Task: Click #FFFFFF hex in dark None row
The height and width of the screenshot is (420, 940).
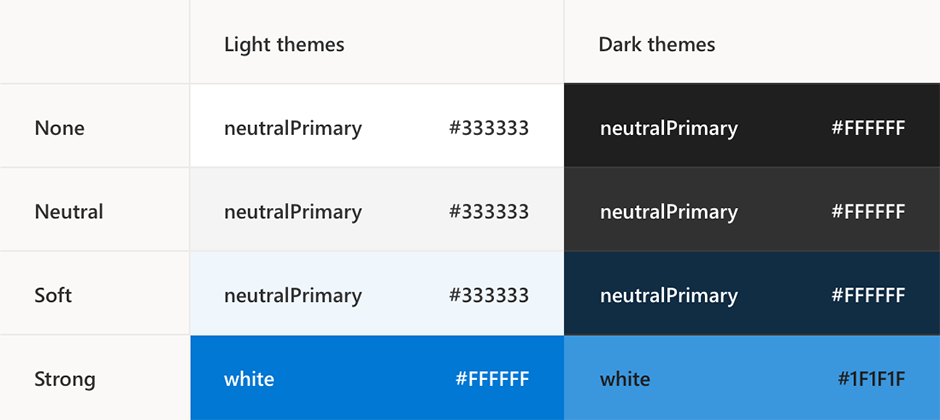Action: click(868, 128)
